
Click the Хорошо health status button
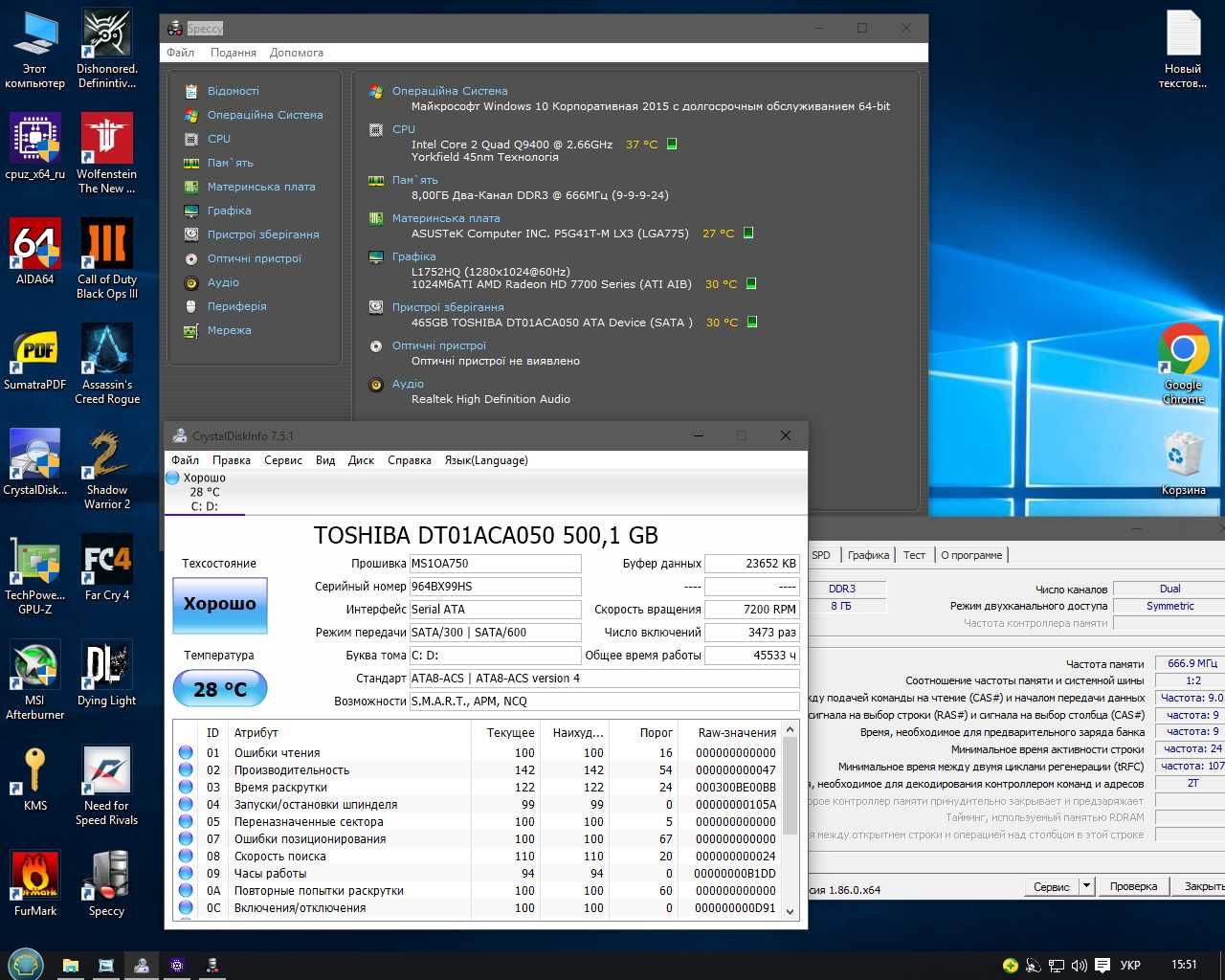(x=220, y=605)
